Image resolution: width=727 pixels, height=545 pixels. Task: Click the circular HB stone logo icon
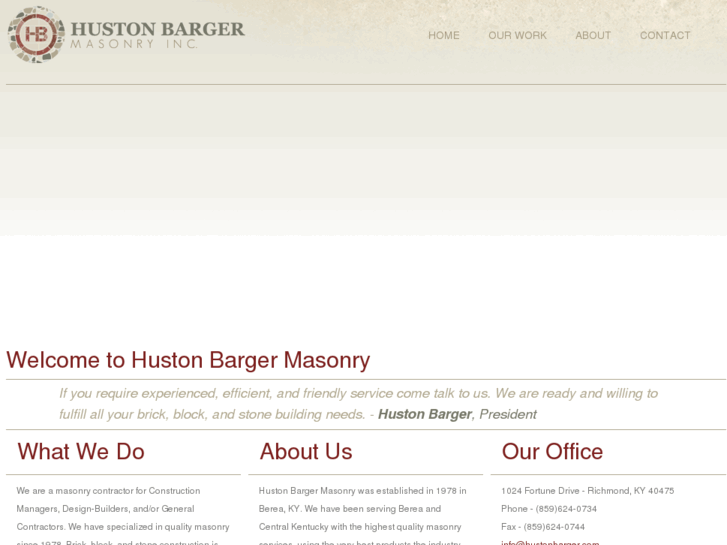[36, 35]
